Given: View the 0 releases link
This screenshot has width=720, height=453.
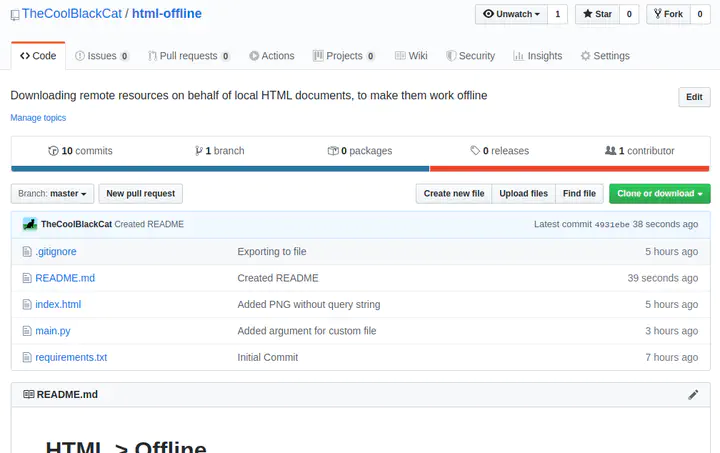Looking at the screenshot, I should pos(500,151).
